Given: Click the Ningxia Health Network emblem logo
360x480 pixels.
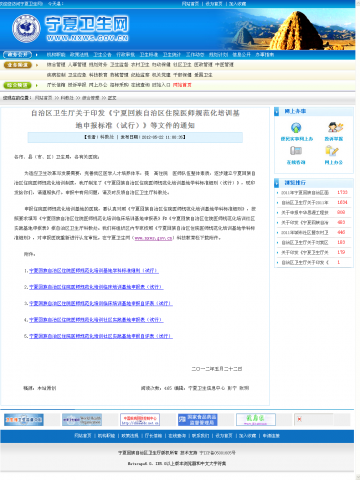Looking at the screenshot, I should 26,29.
